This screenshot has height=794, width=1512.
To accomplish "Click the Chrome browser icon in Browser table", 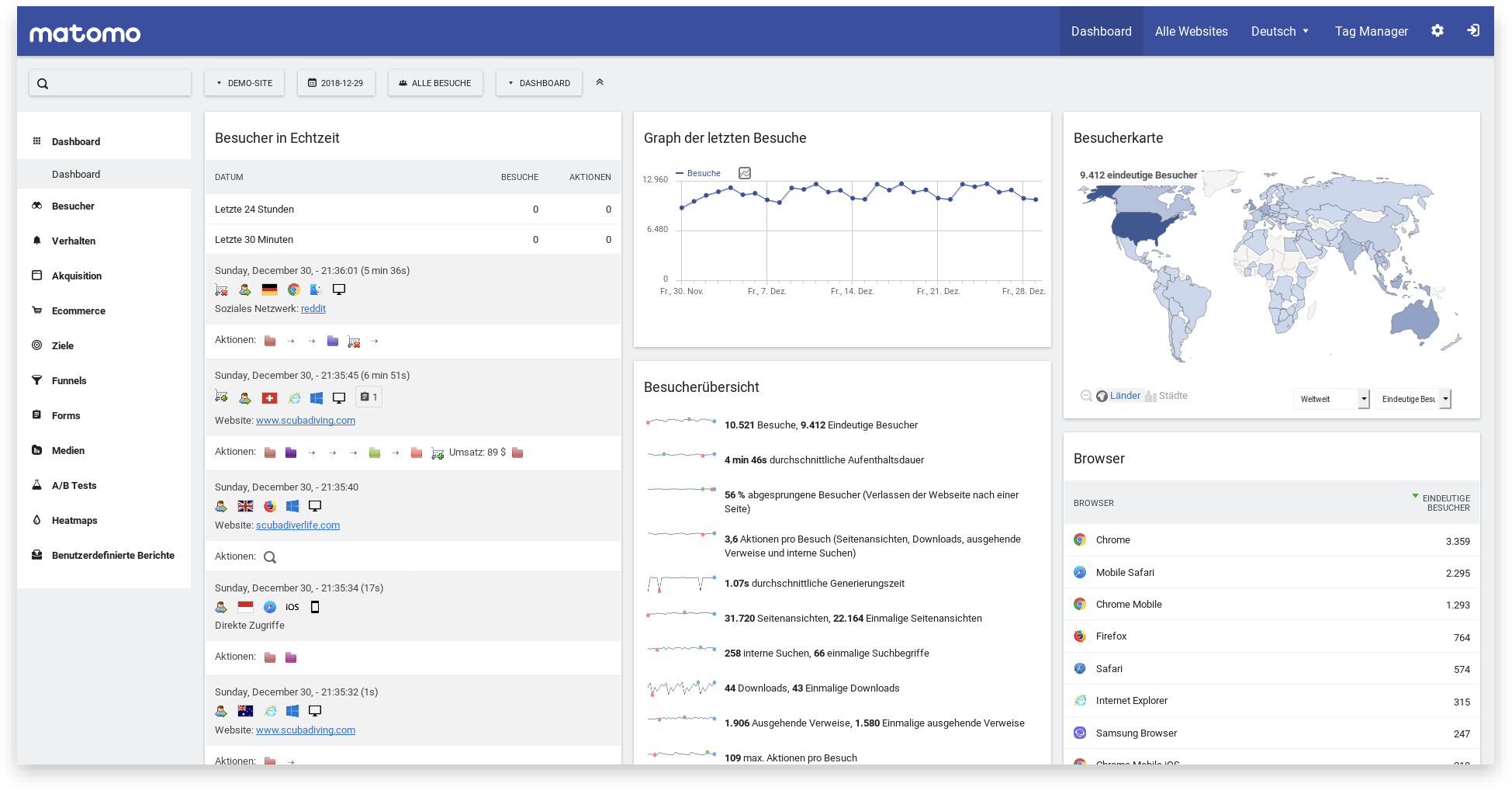I will click(1080, 540).
